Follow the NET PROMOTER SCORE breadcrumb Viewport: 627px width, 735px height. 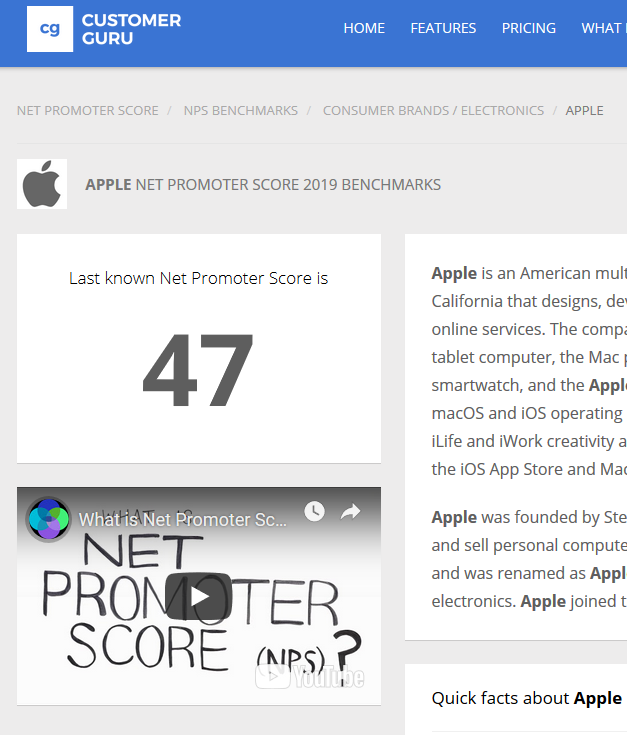88,111
